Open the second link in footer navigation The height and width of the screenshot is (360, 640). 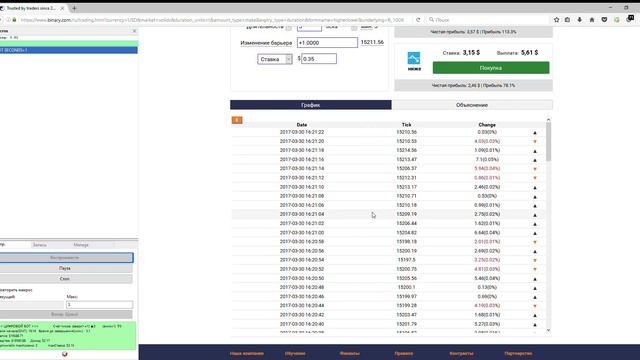click(x=295, y=353)
